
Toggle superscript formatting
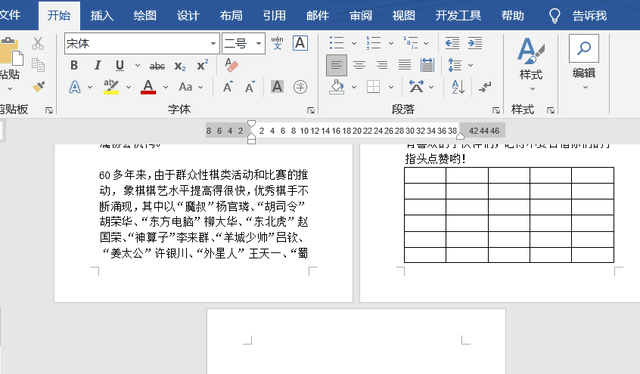click(202, 65)
